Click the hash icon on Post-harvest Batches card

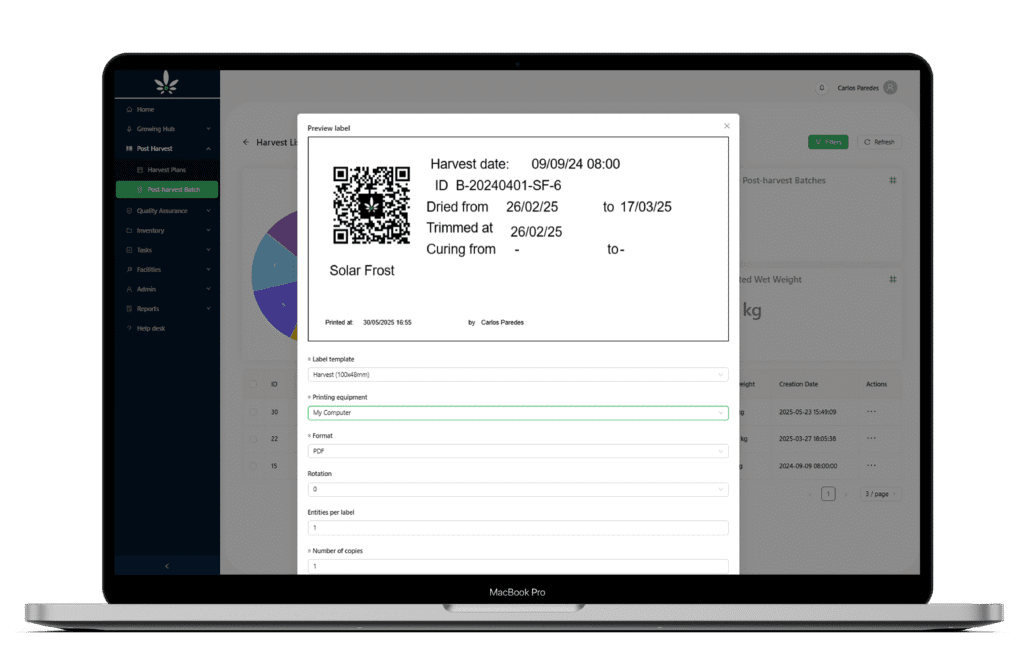pyautogui.click(x=893, y=181)
